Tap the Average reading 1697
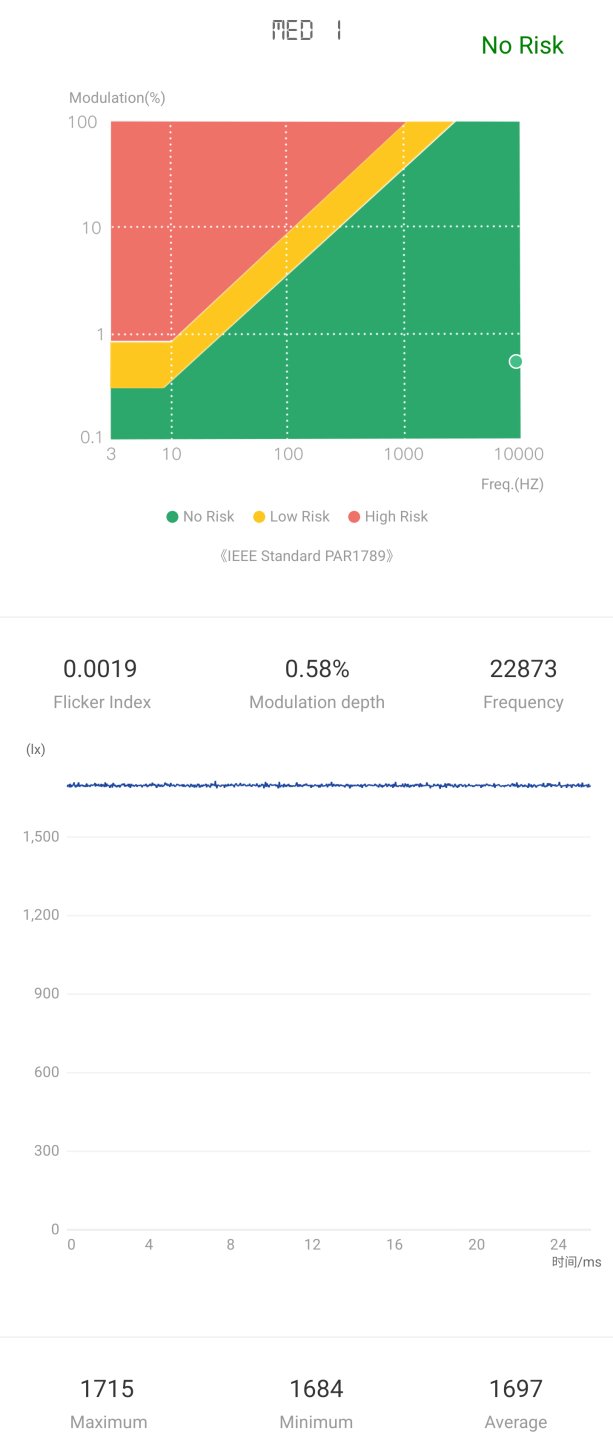 (515, 1388)
